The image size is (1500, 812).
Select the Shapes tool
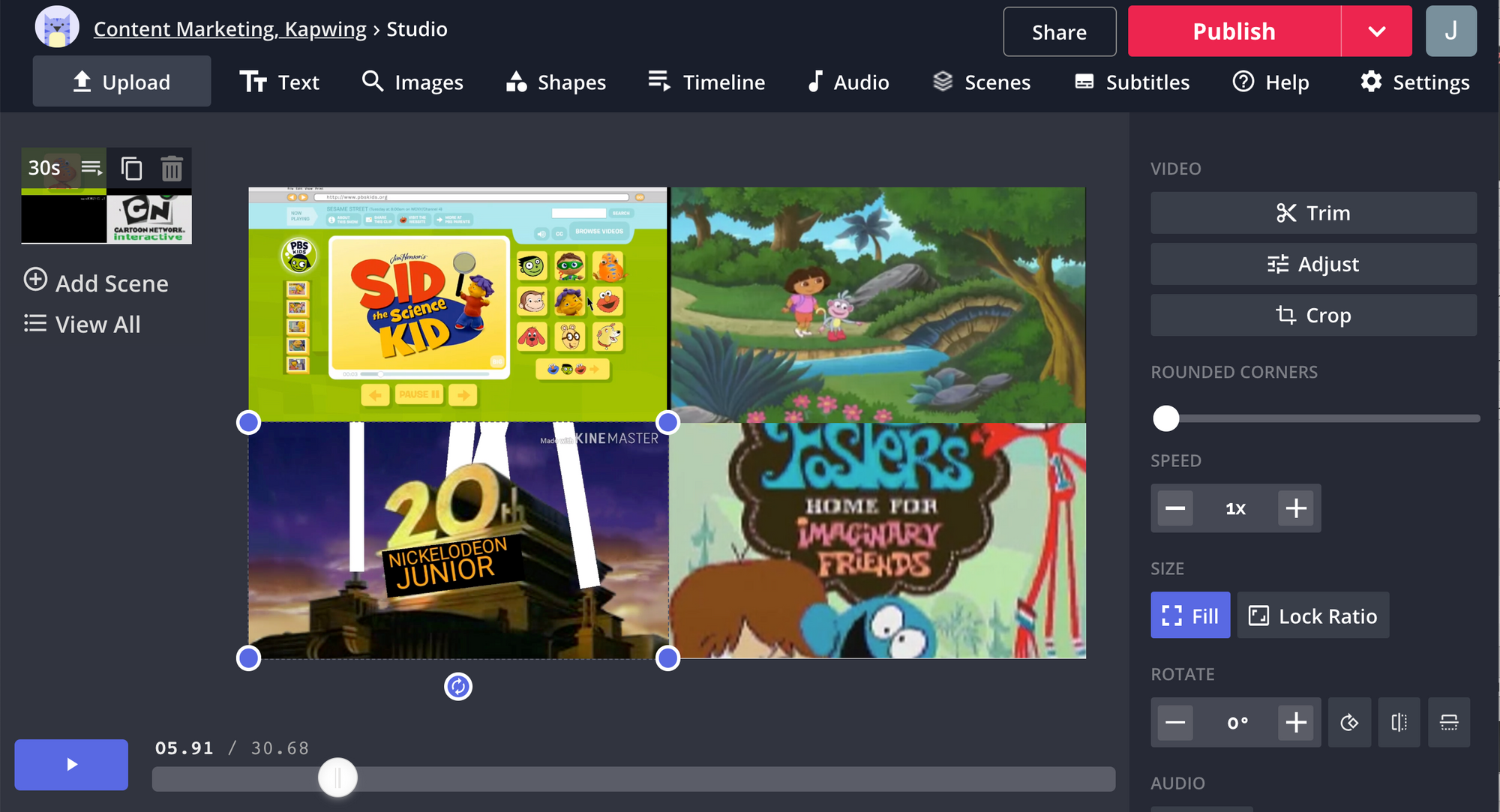(556, 82)
